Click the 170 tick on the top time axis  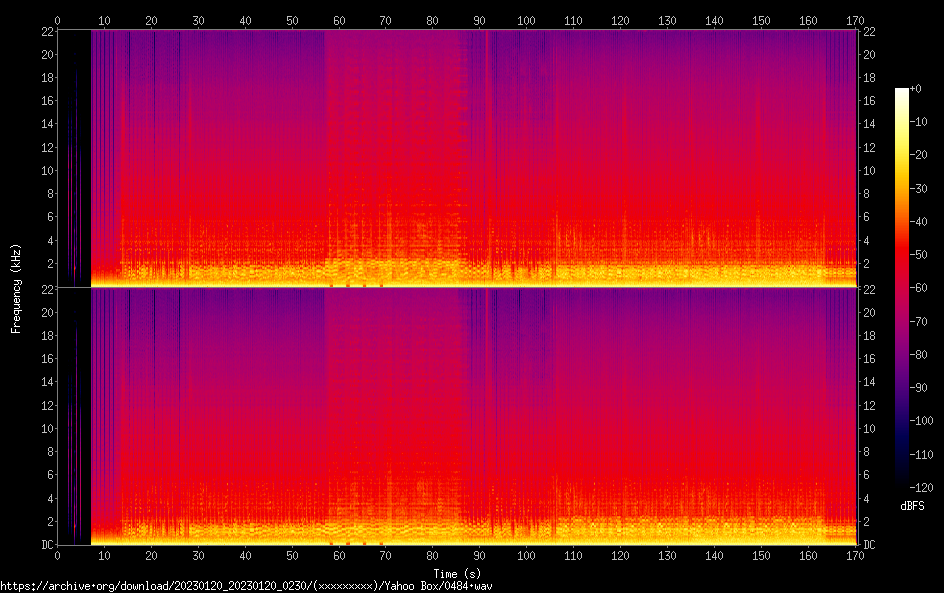(855, 20)
